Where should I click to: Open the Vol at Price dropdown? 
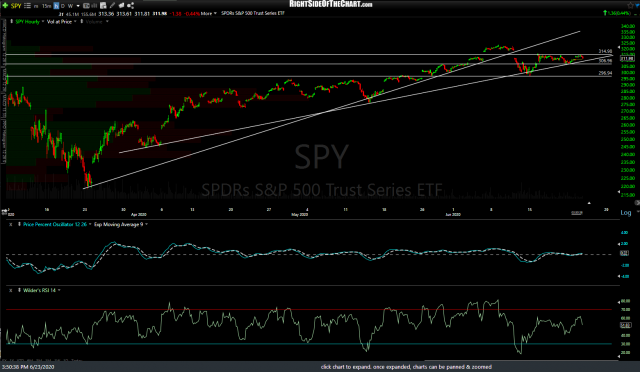pyautogui.click(x=75, y=21)
